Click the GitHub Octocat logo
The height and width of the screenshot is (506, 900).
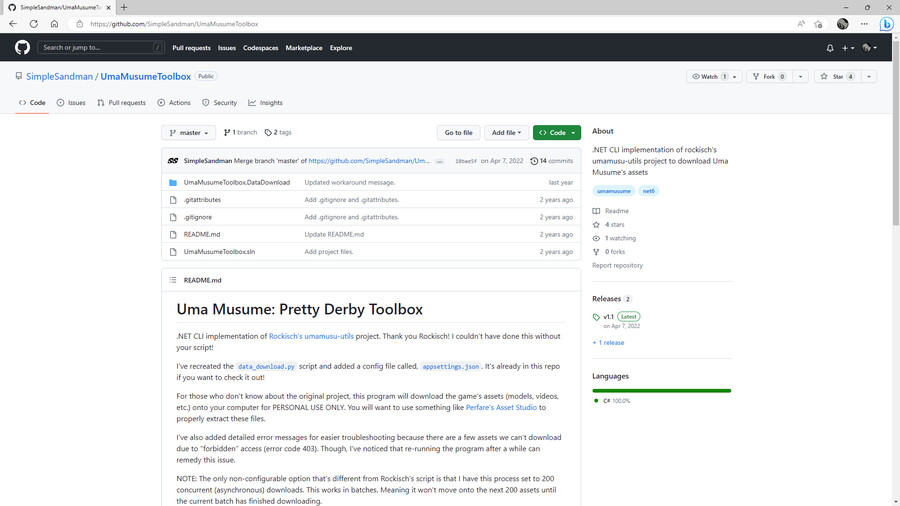click(x=22, y=48)
